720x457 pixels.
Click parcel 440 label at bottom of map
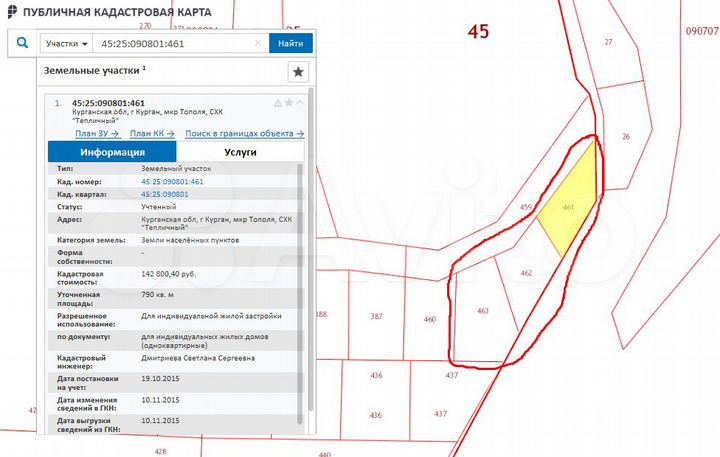point(325,454)
